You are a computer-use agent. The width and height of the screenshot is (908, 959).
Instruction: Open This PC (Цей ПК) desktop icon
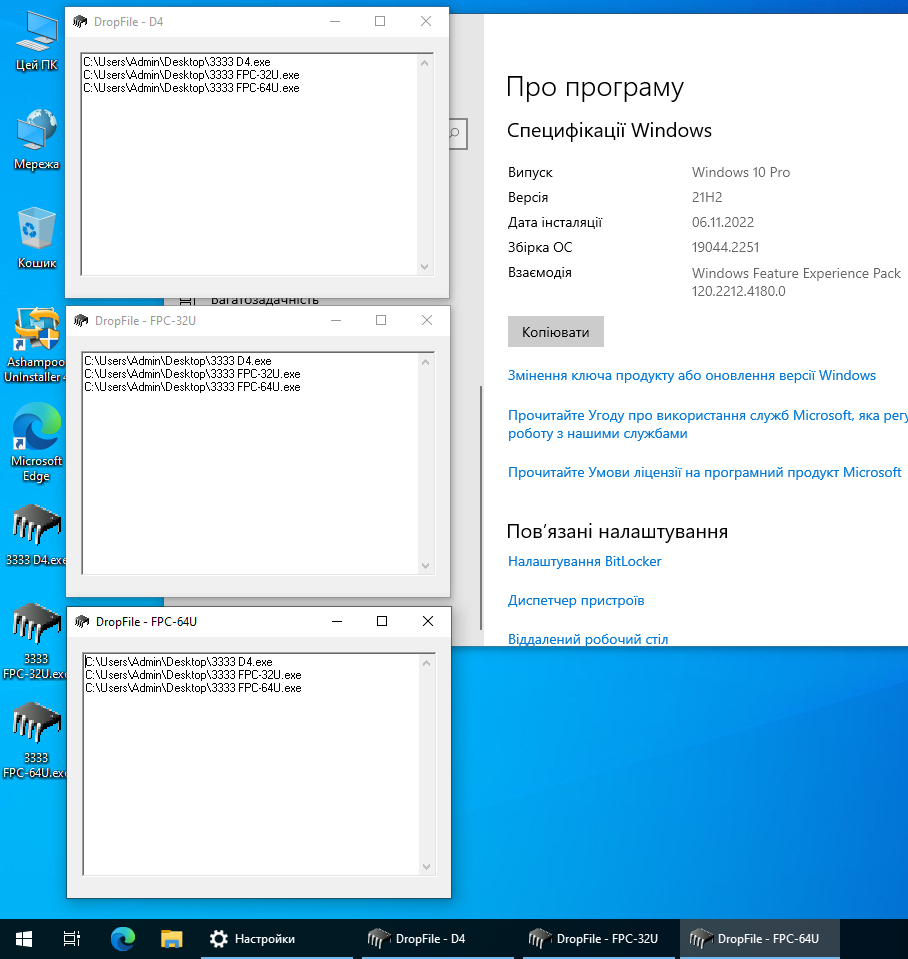(x=37, y=34)
